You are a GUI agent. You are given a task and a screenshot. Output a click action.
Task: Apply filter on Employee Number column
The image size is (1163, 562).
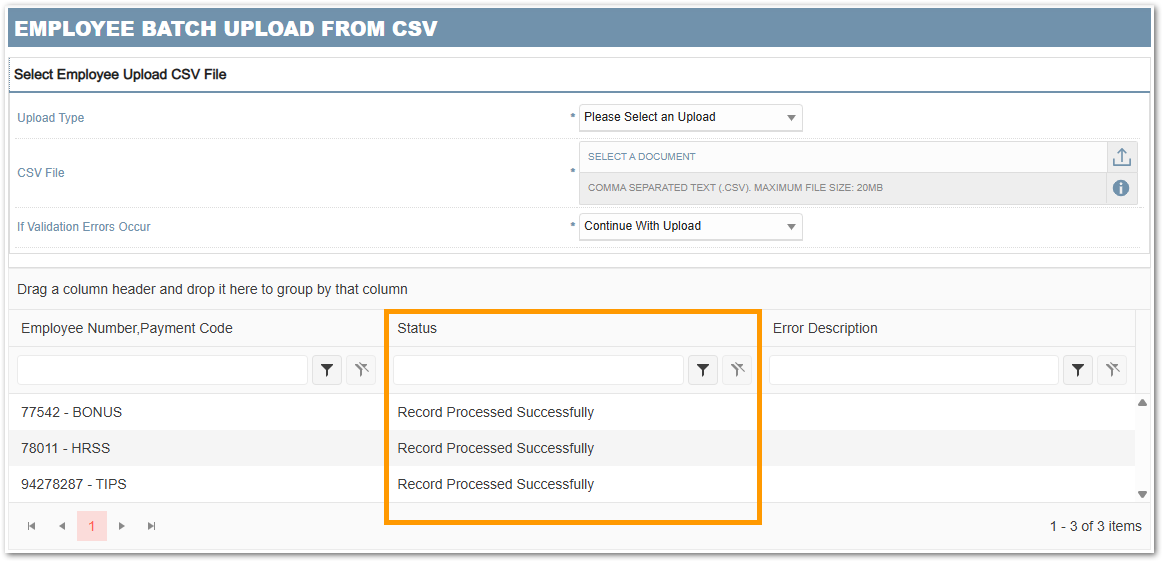327,370
